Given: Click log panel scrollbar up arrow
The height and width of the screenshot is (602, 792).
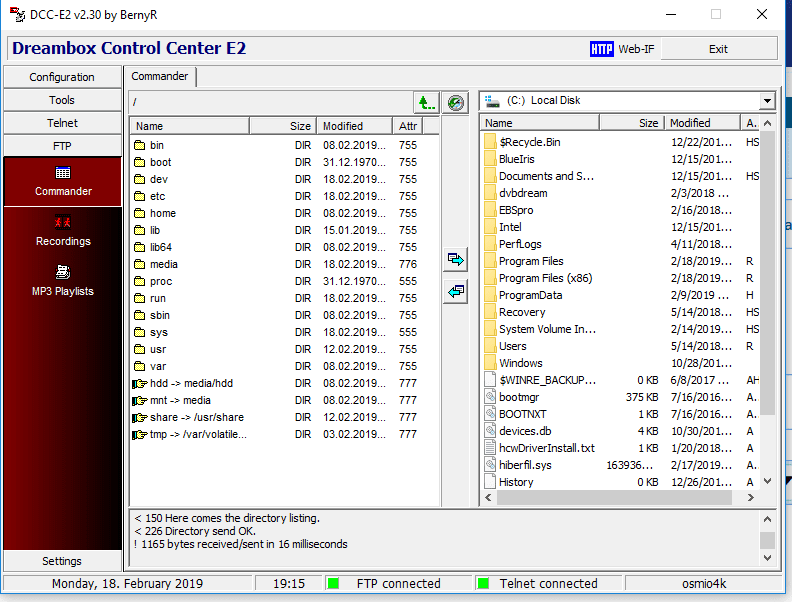Looking at the screenshot, I should click(x=767, y=519).
